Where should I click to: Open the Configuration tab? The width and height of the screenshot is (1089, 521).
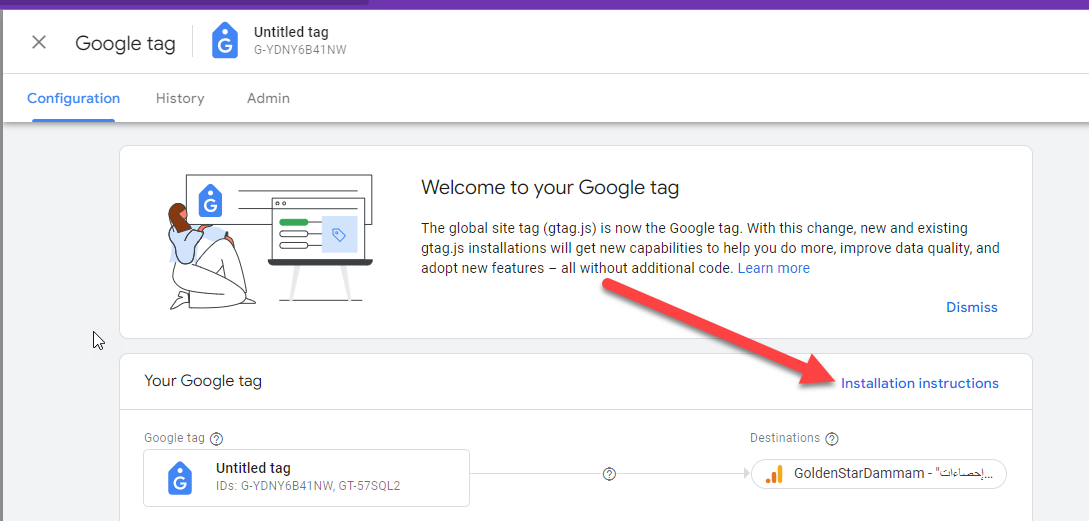(74, 99)
